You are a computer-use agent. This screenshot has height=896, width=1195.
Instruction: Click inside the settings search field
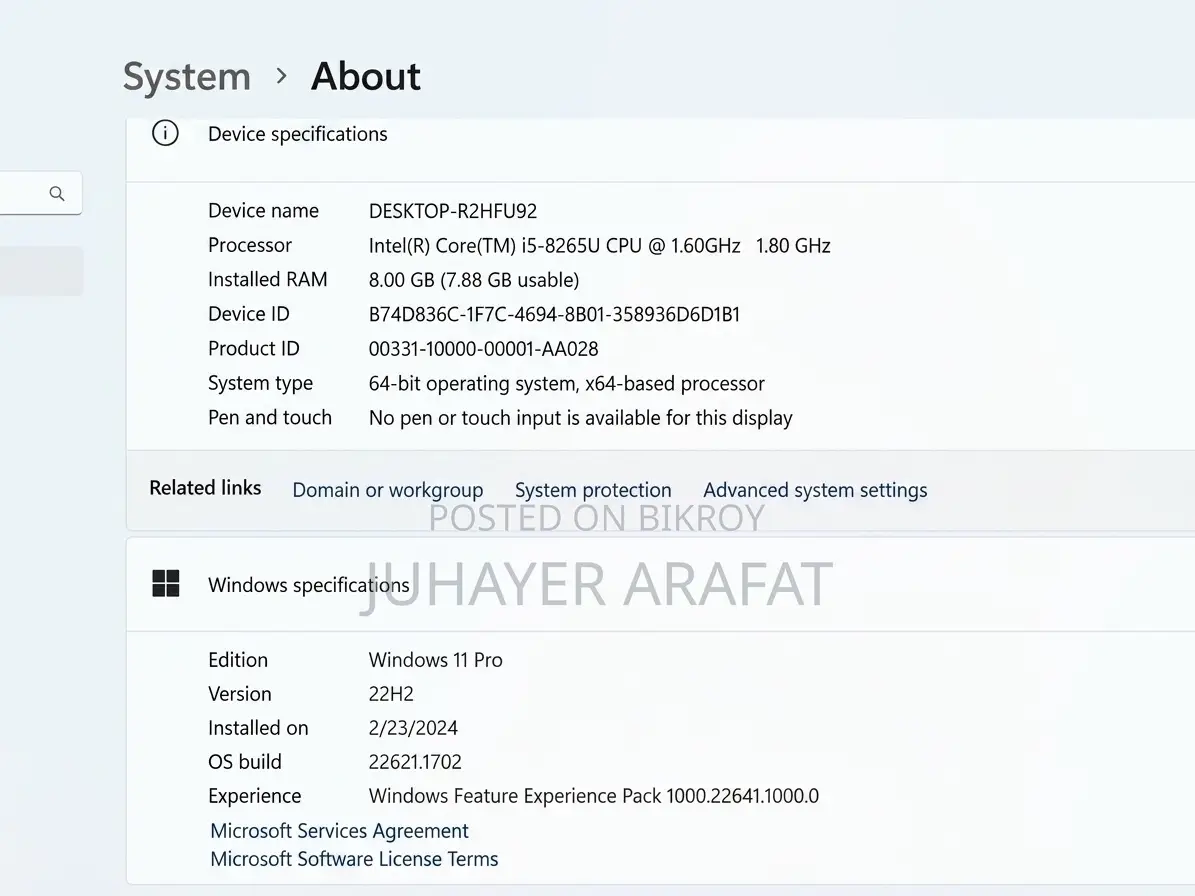tap(40, 194)
